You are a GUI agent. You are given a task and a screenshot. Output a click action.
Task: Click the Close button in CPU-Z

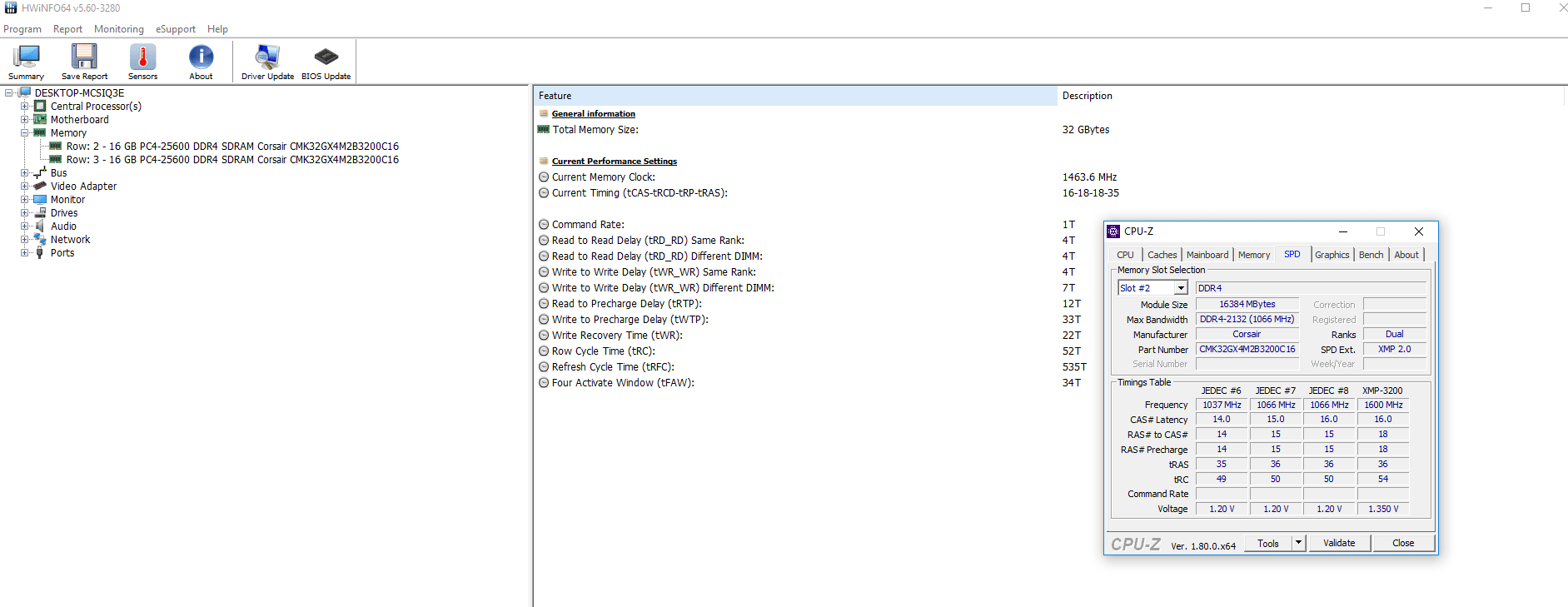tap(1403, 543)
